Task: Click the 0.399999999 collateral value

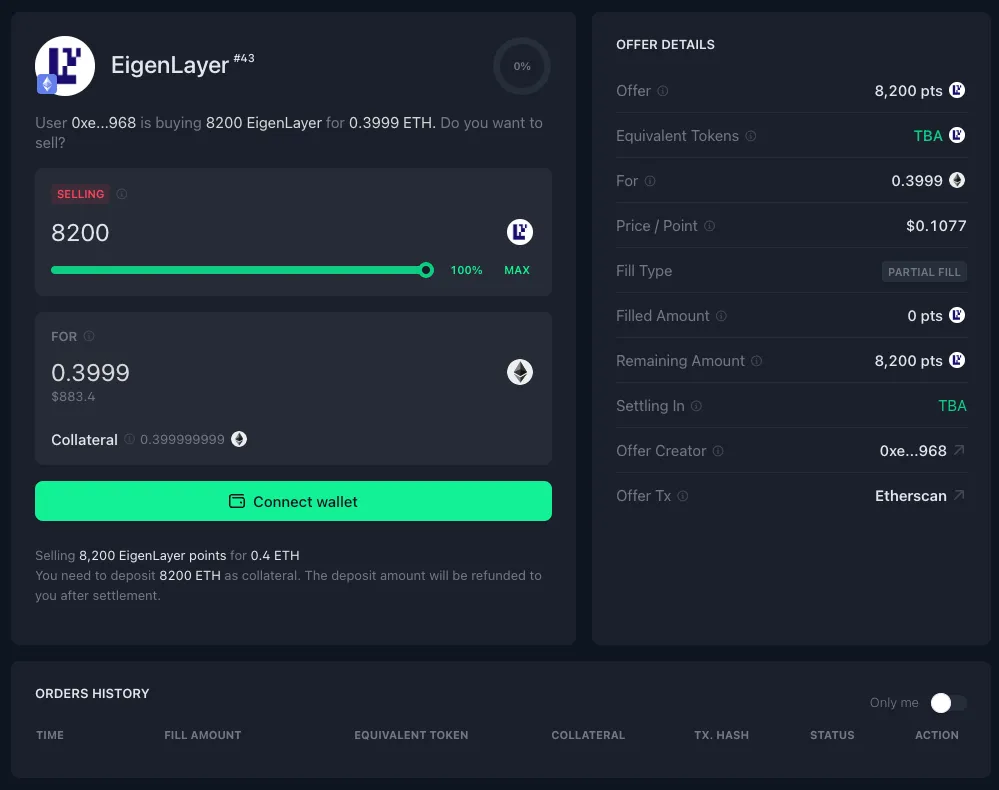Action: [182, 440]
